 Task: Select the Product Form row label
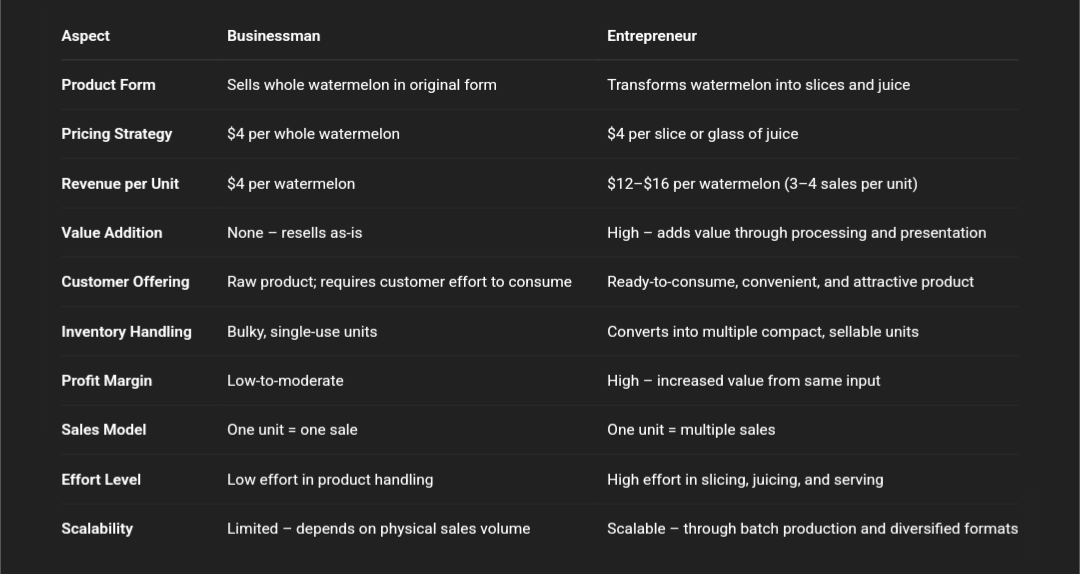[x=108, y=85]
